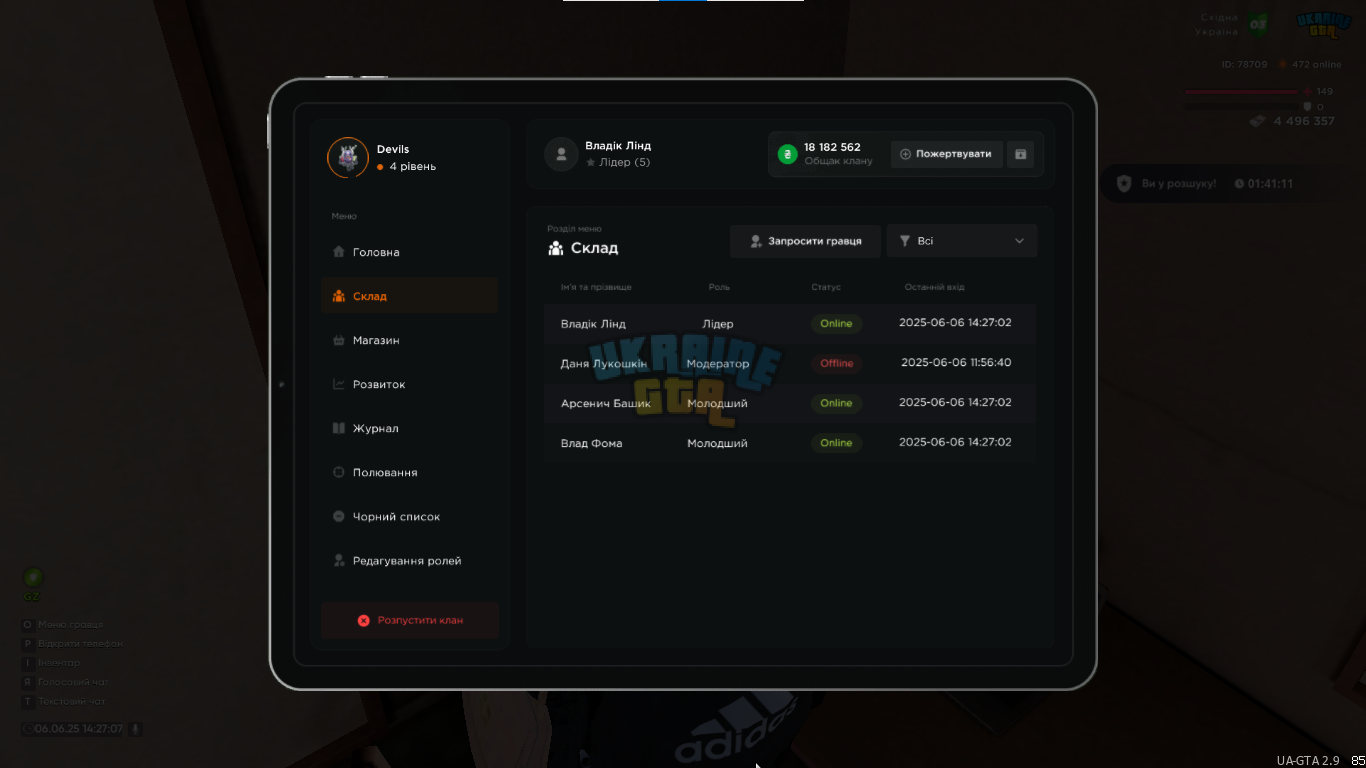This screenshot has height=768, width=1366.
Task: Click the Пожертвувати donate button
Action: pos(946,154)
